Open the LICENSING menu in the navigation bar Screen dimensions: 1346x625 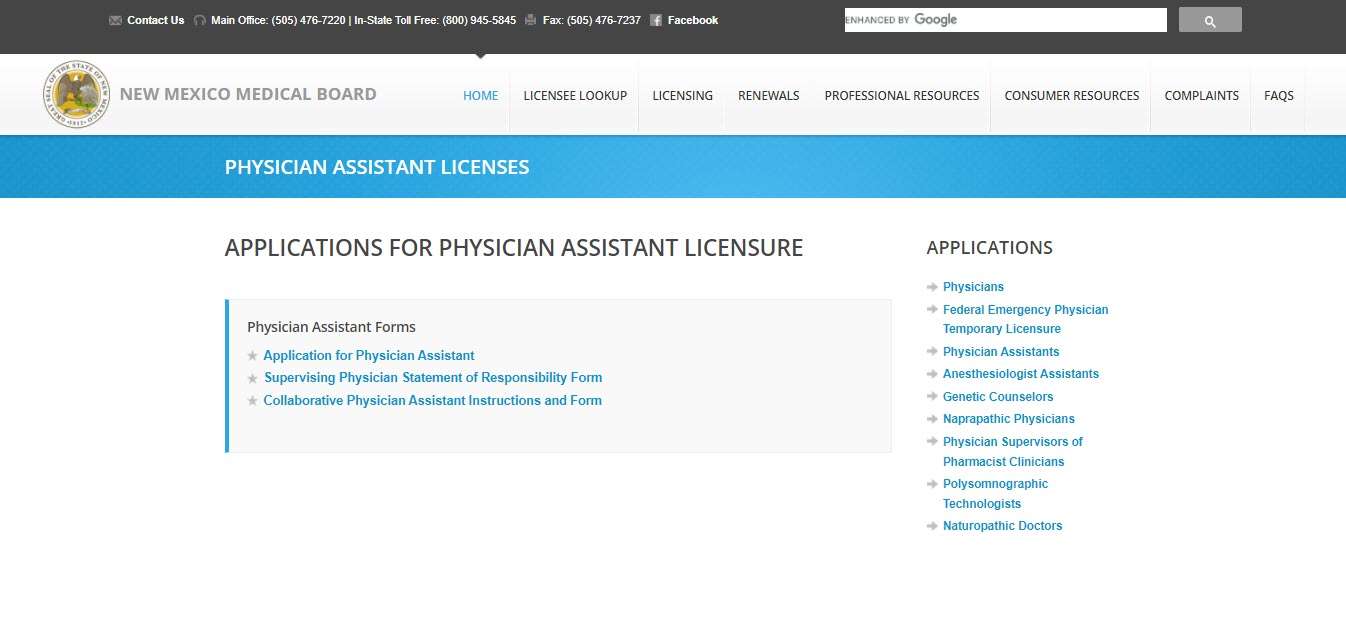(682, 95)
